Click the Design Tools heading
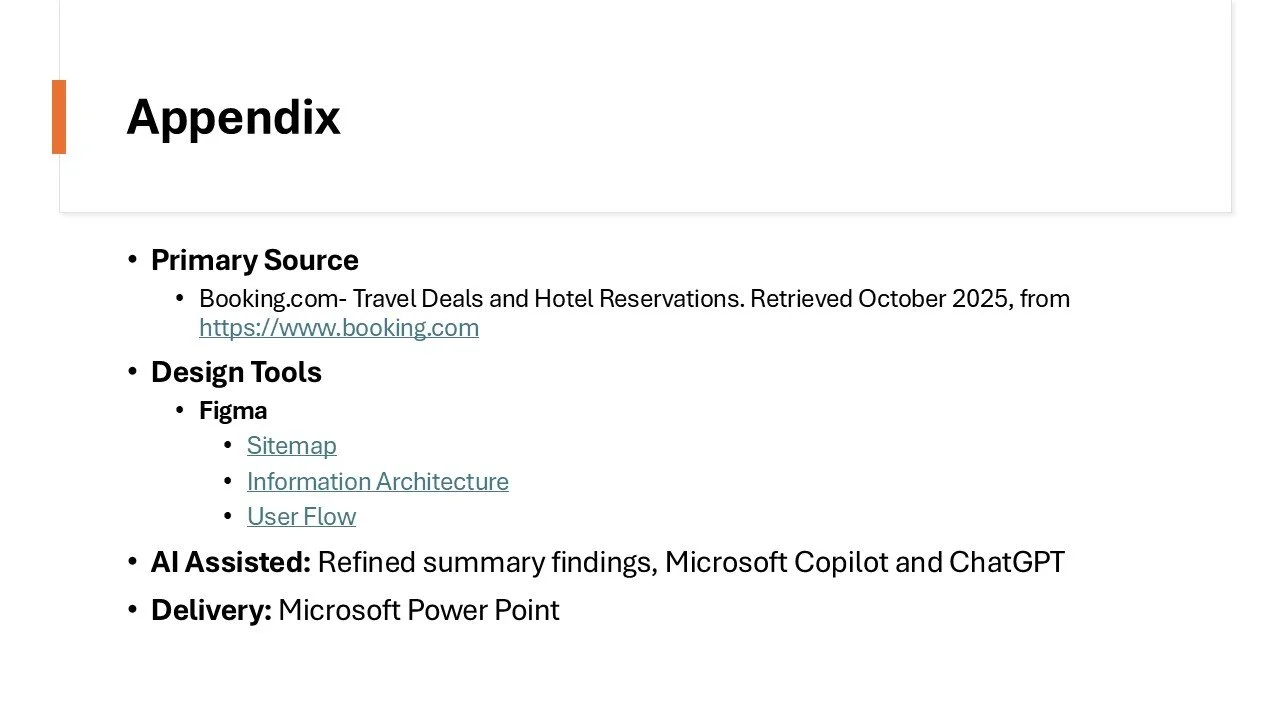This screenshot has width=1280, height=720. pos(236,372)
